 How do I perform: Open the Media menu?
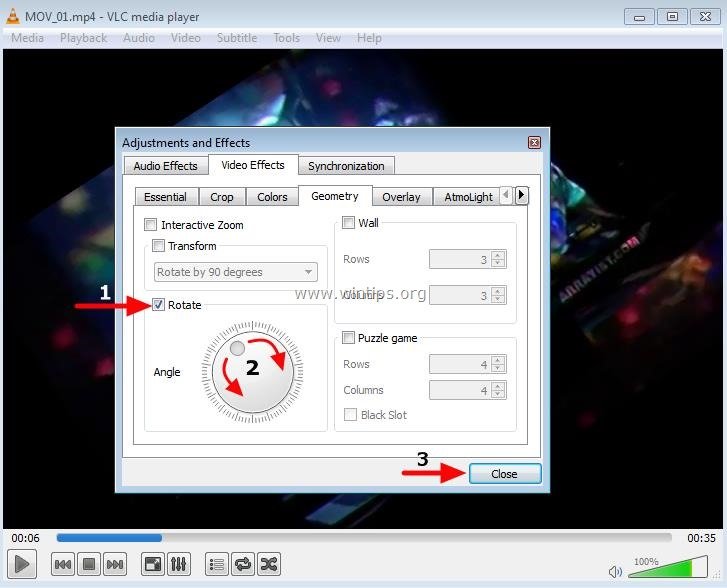(x=27, y=38)
